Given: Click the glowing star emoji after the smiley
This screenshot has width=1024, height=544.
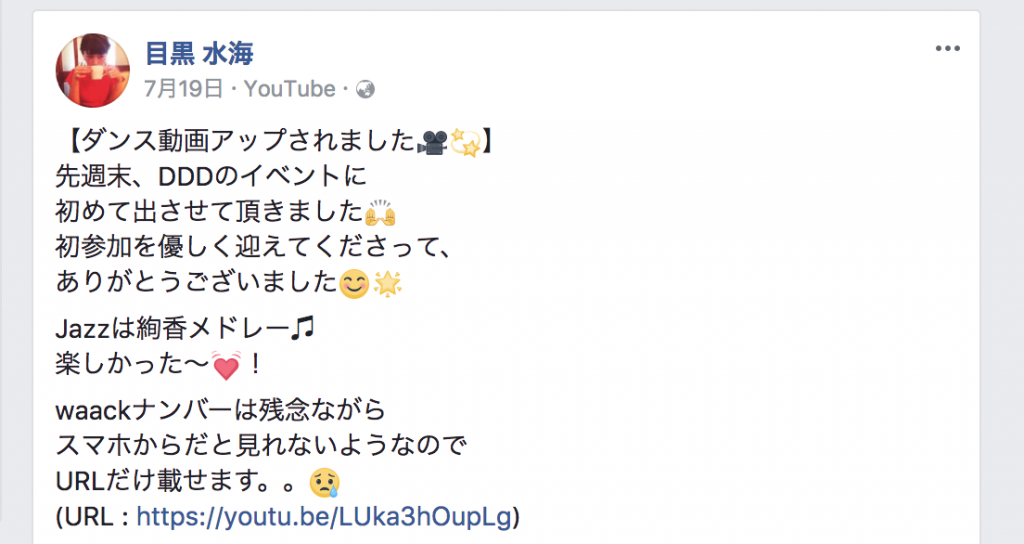Looking at the screenshot, I should 387,283.
